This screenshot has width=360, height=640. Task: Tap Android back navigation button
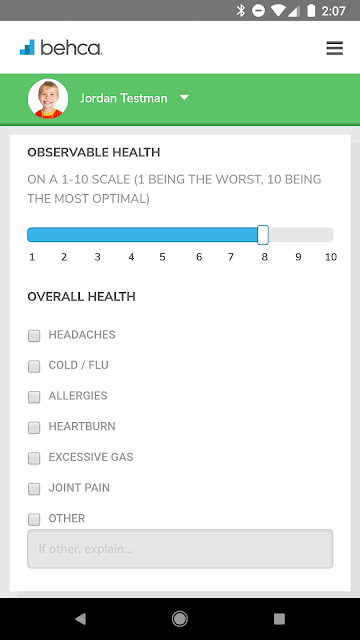coord(80,619)
